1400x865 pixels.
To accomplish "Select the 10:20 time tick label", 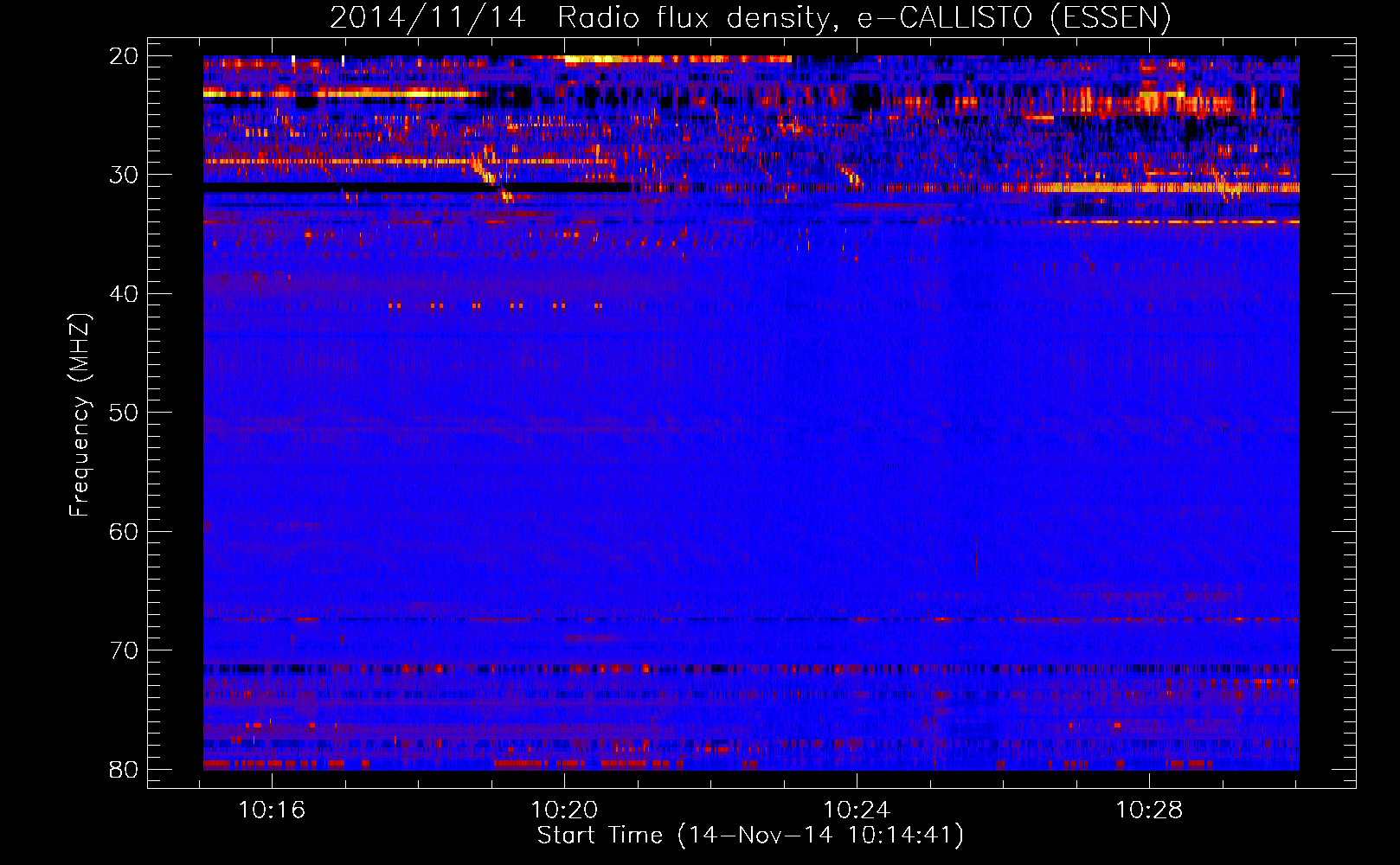I will (x=565, y=811).
